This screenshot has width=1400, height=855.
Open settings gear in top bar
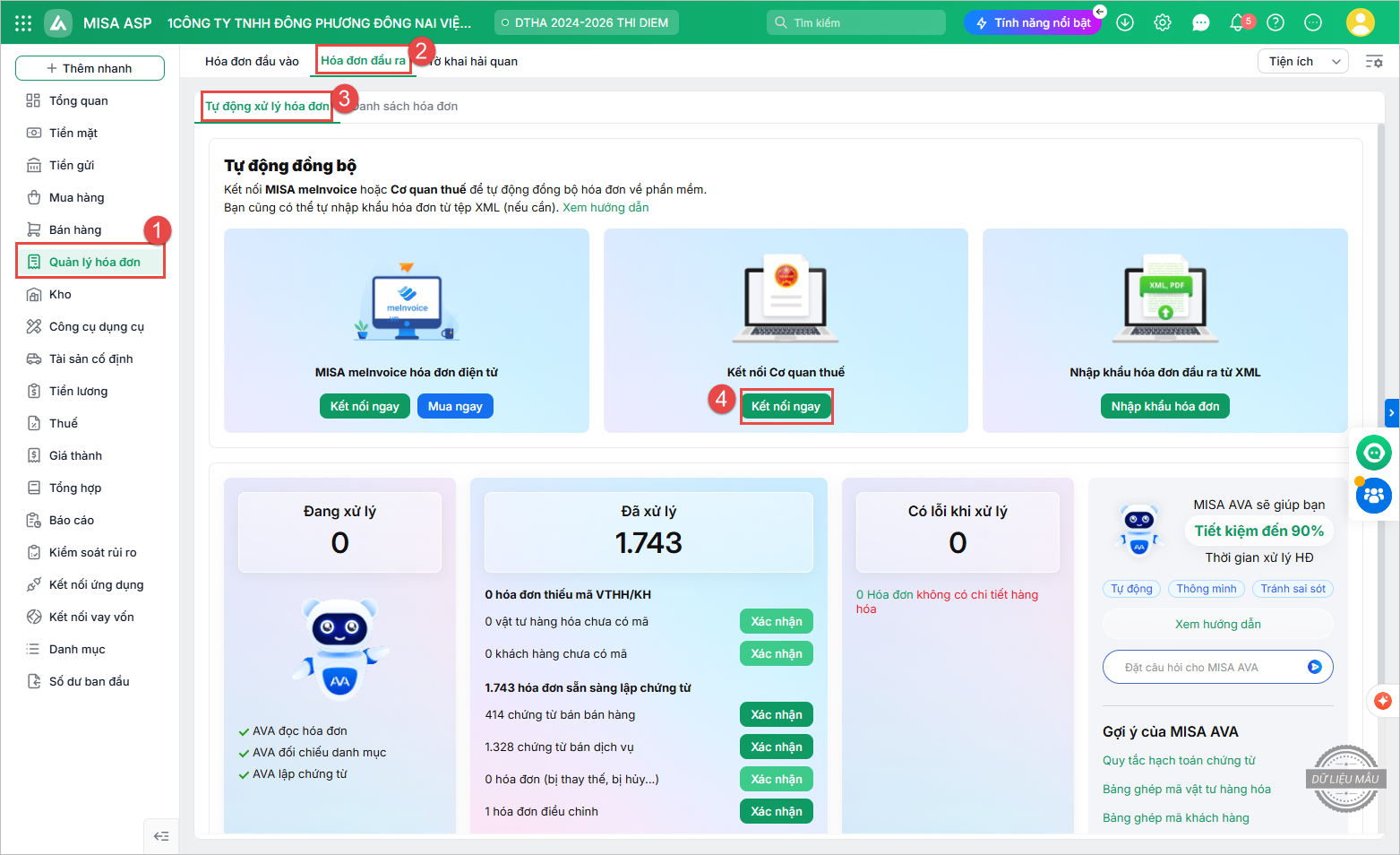pos(1163,23)
